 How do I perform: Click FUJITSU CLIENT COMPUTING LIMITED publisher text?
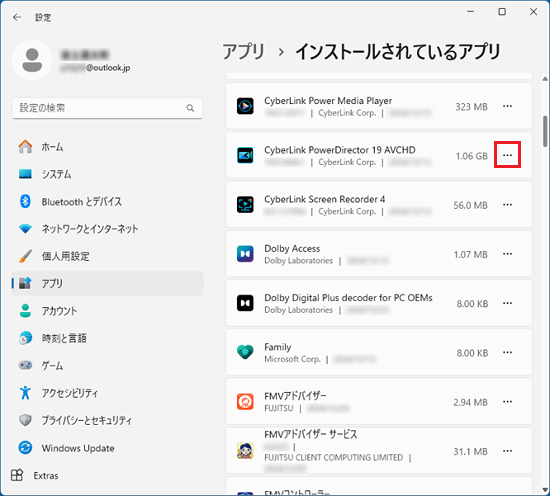tap(334, 457)
